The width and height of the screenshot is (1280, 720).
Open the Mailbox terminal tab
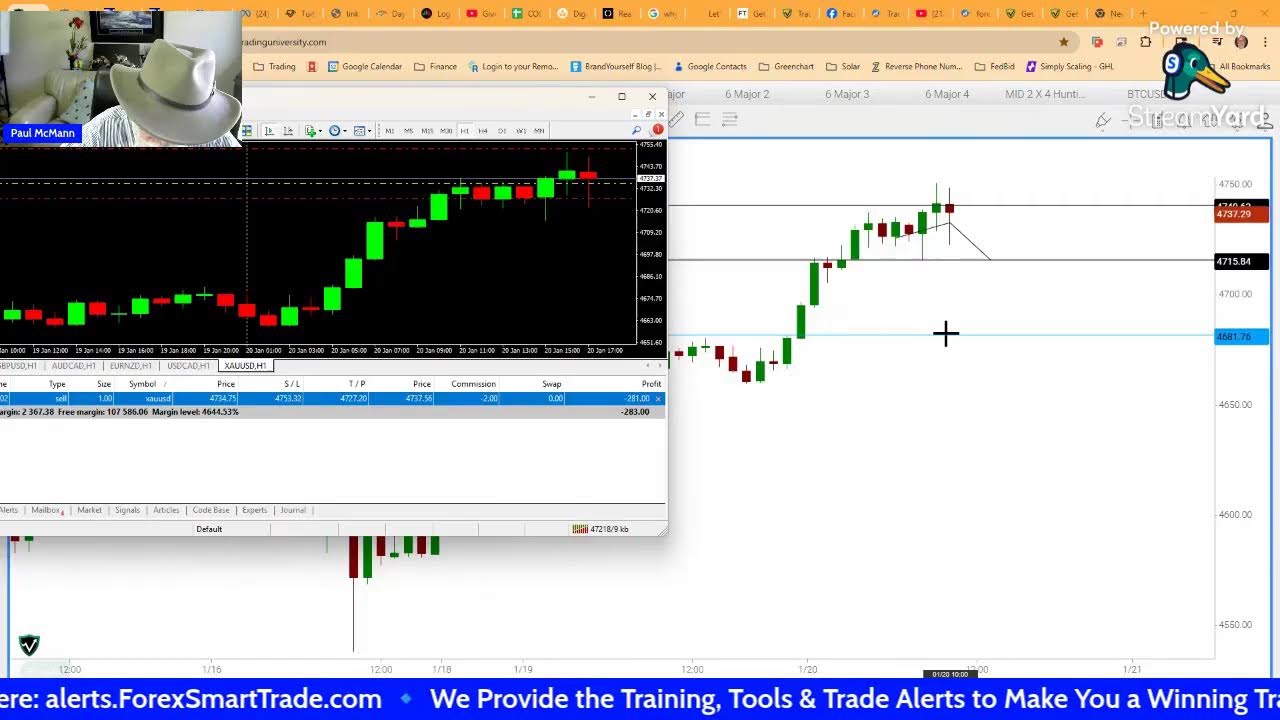[x=46, y=510]
